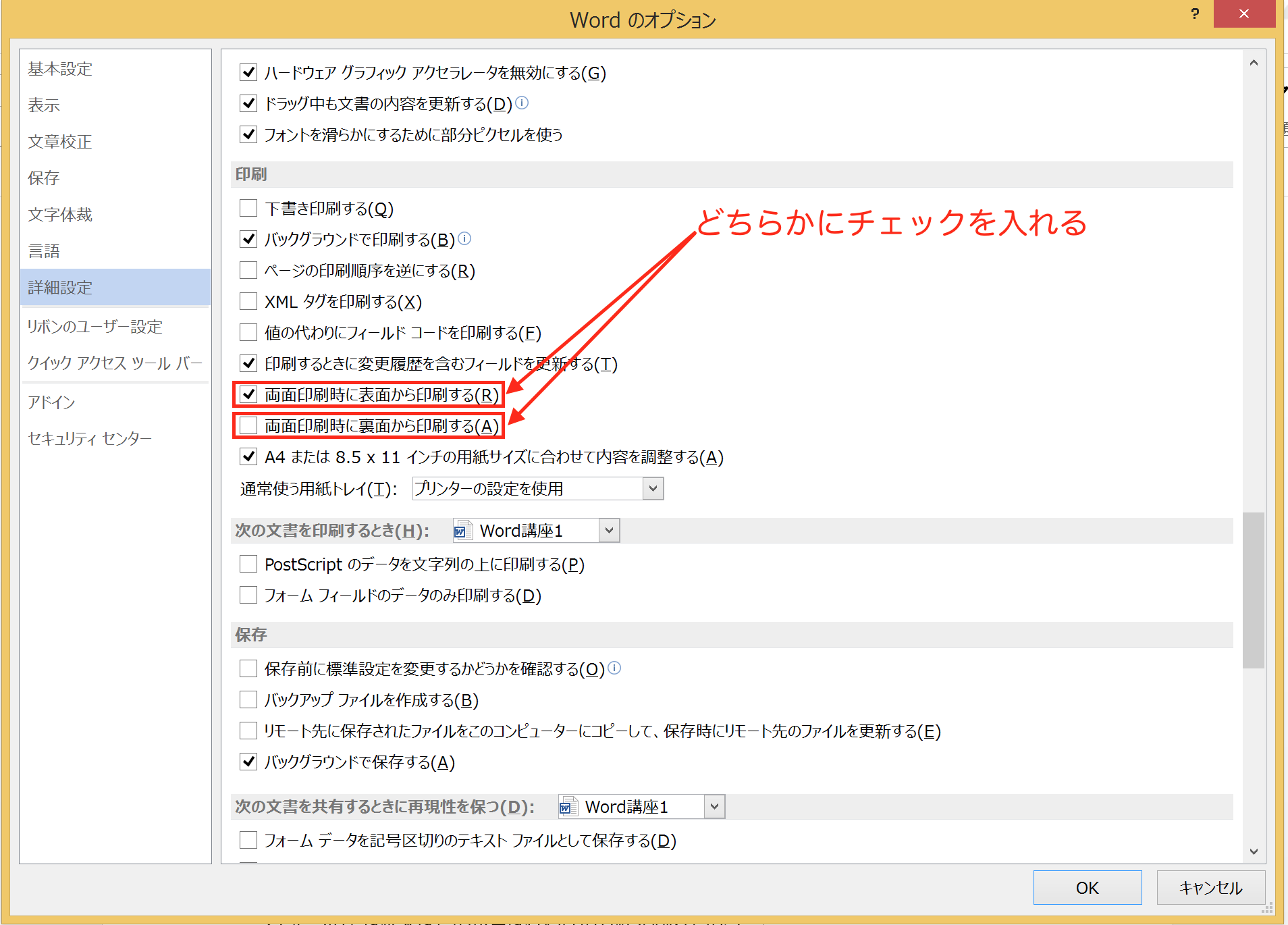
Task: Open セキュリティ センター category
Action: 115,438
